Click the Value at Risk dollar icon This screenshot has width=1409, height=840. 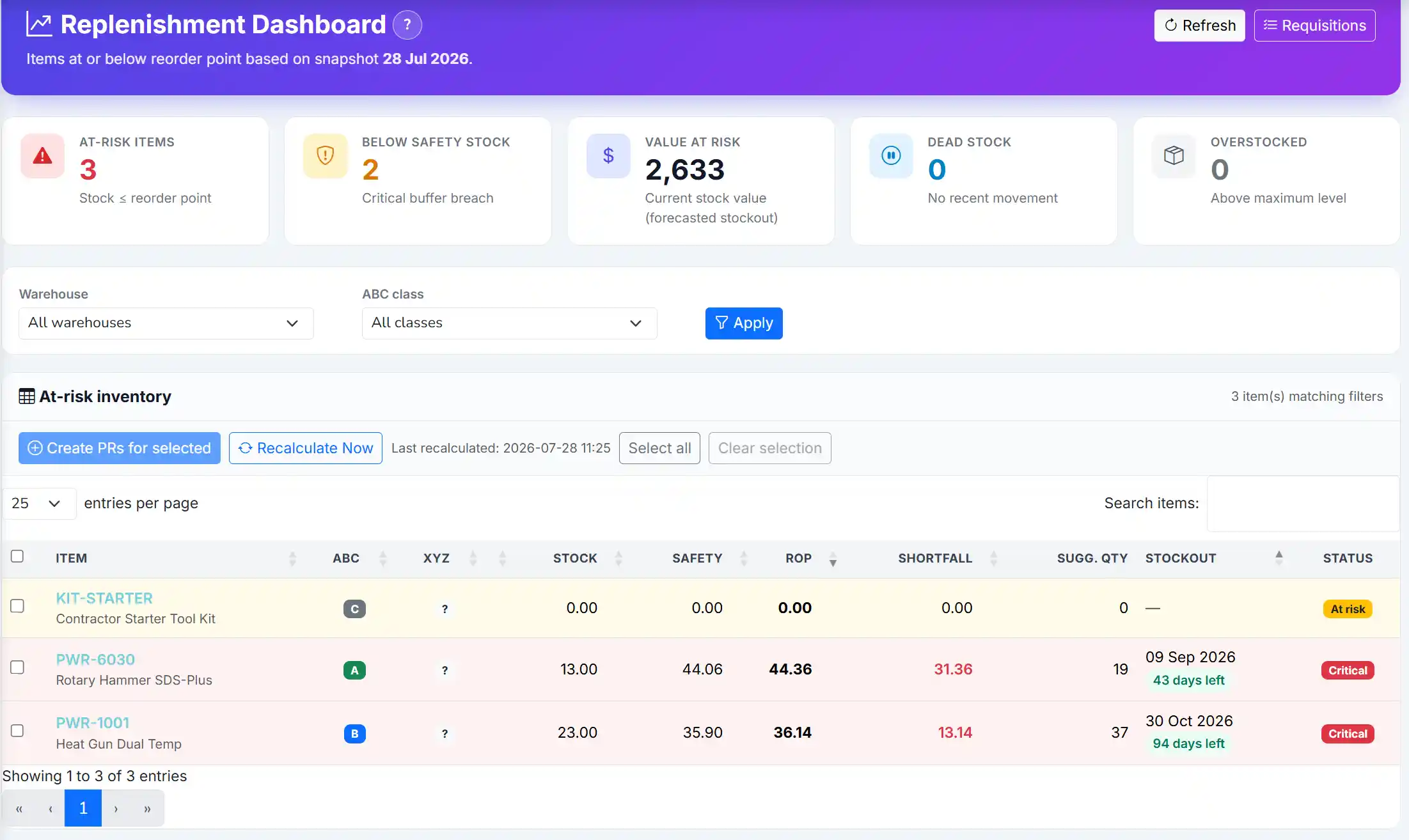coord(608,155)
